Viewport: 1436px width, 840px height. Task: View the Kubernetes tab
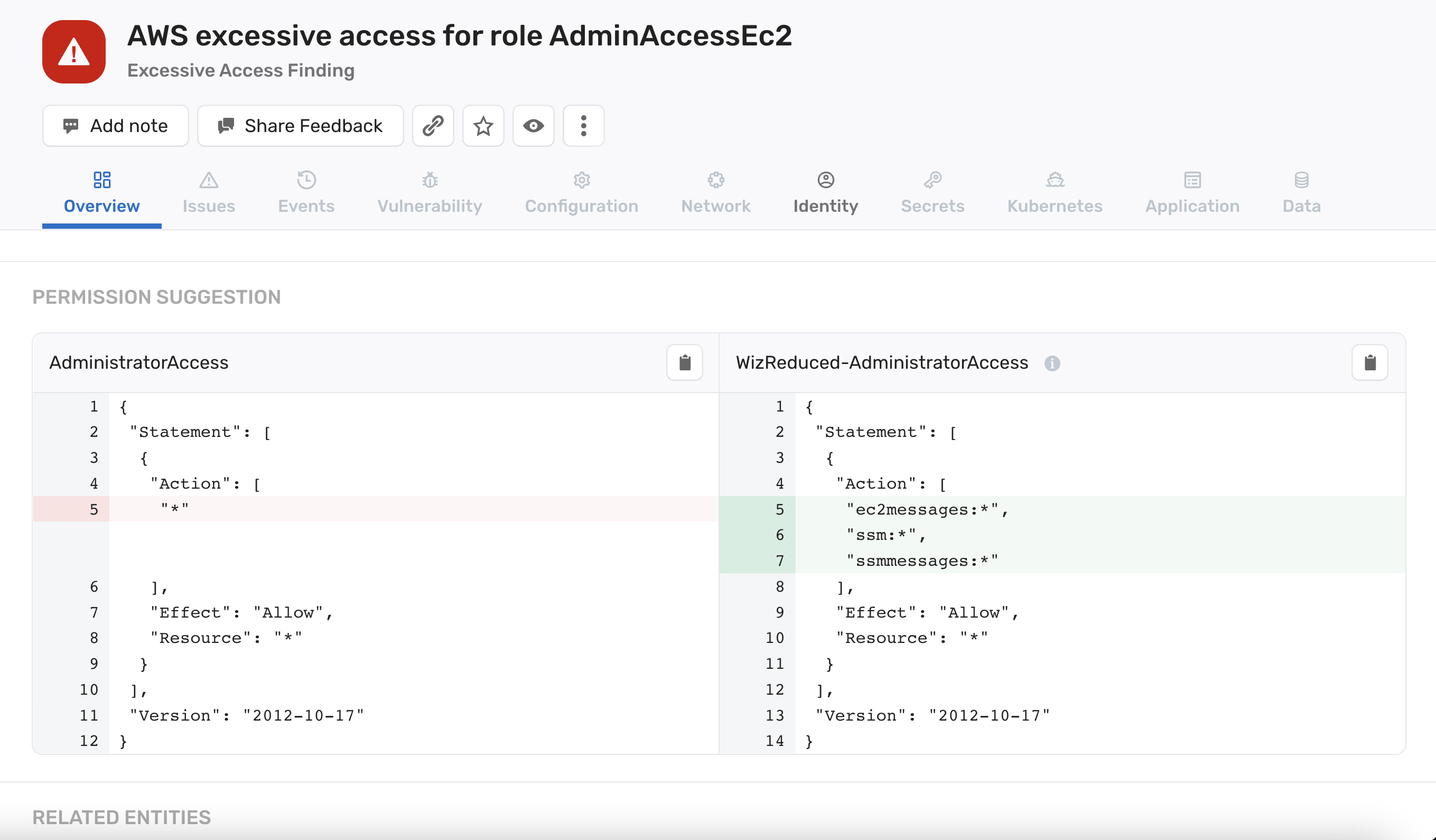1055,194
